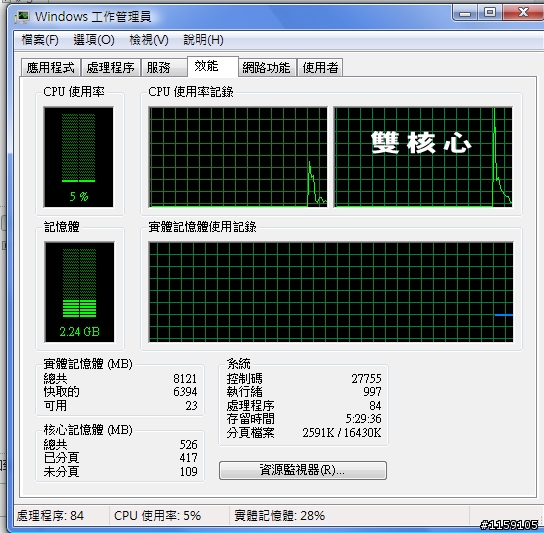544x533 pixels.
Task: Click the 快取的 value 6394
Action: click(x=185, y=392)
